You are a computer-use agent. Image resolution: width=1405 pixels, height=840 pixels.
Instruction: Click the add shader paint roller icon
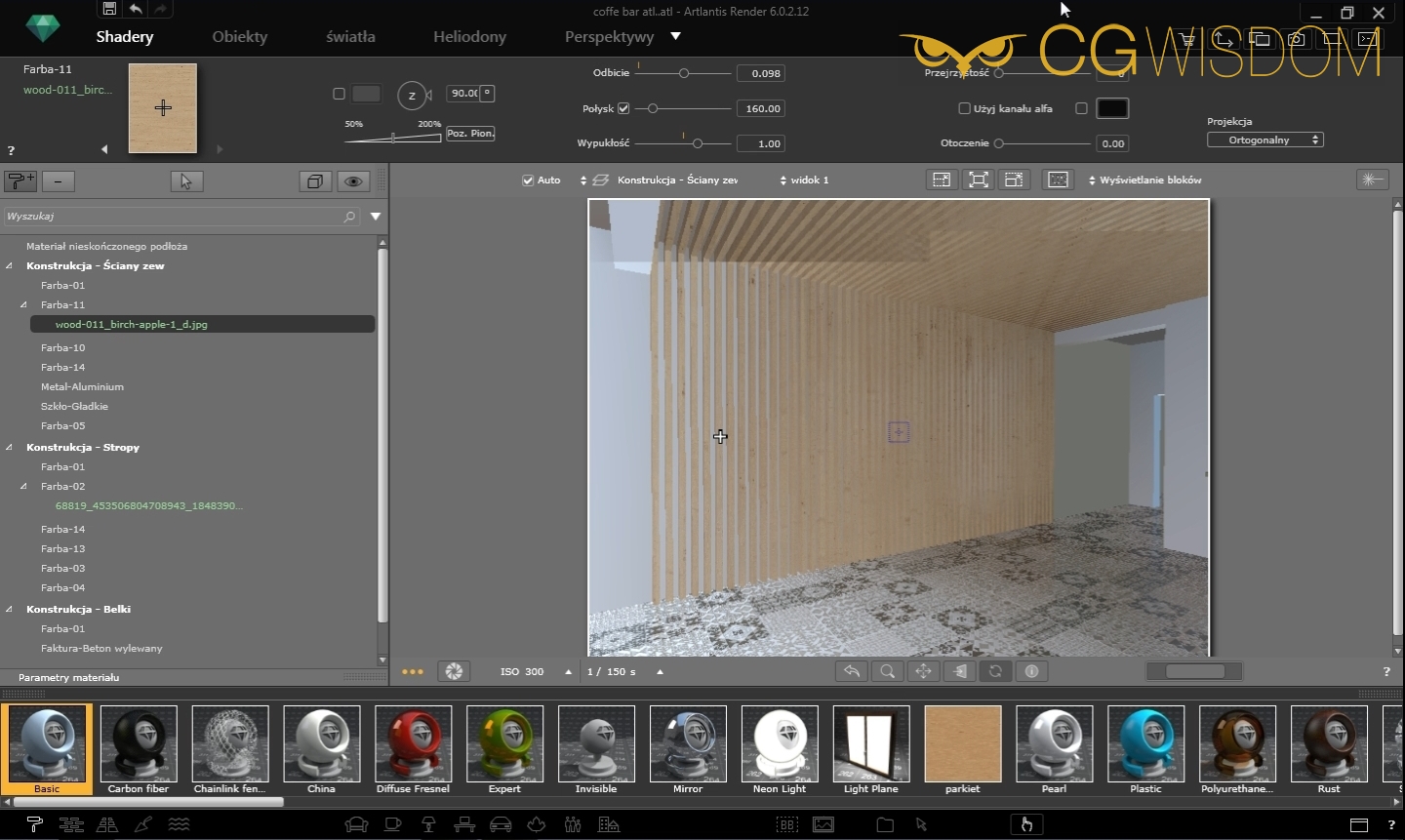(x=20, y=180)
